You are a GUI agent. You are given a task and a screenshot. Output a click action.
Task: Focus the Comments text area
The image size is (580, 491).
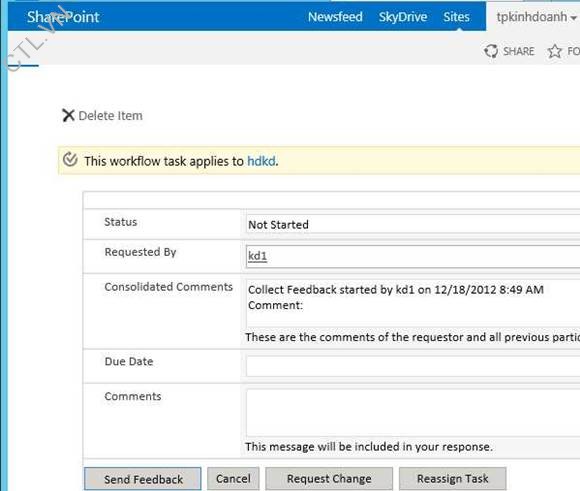(x=413, y=413)
